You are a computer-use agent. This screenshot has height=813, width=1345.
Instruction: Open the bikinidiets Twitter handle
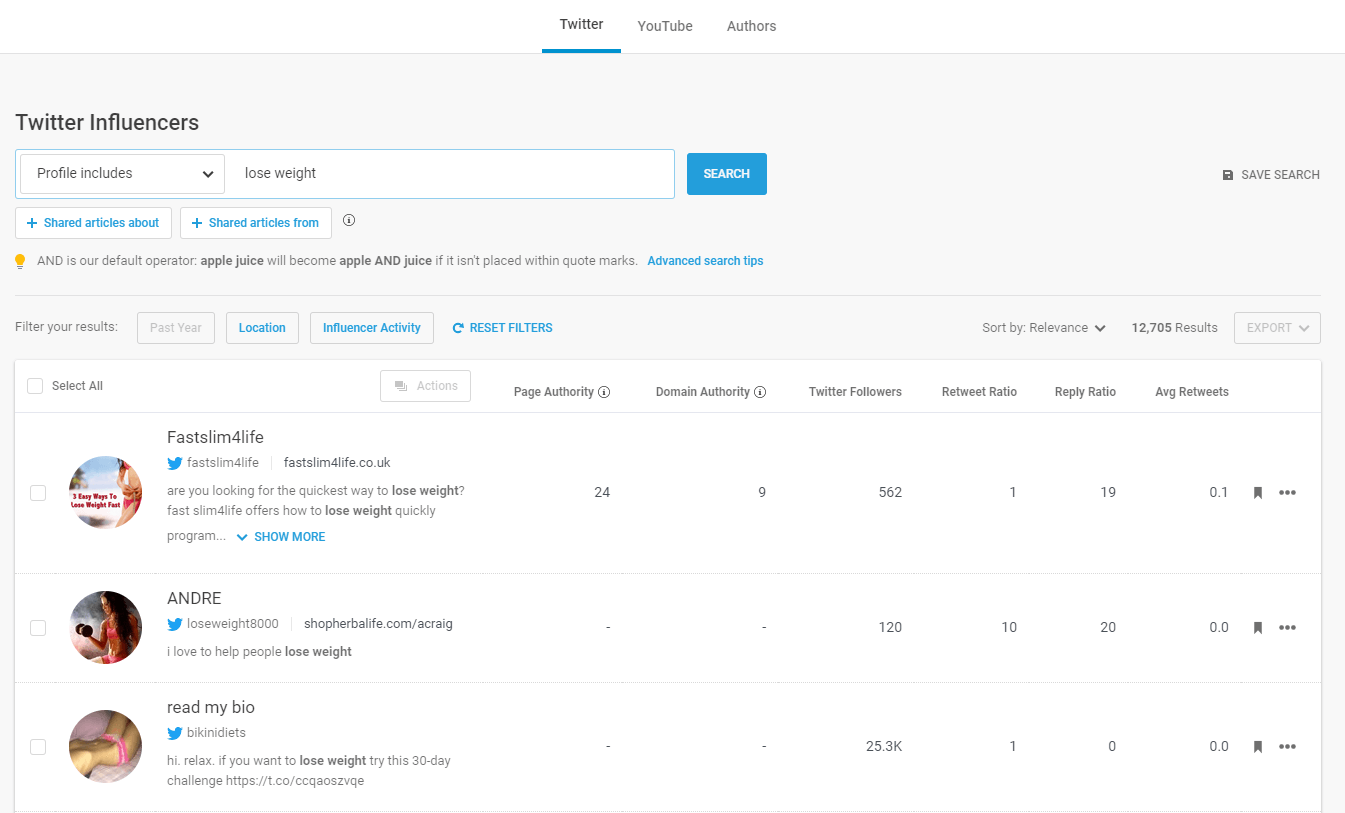(x=216, y=733)
